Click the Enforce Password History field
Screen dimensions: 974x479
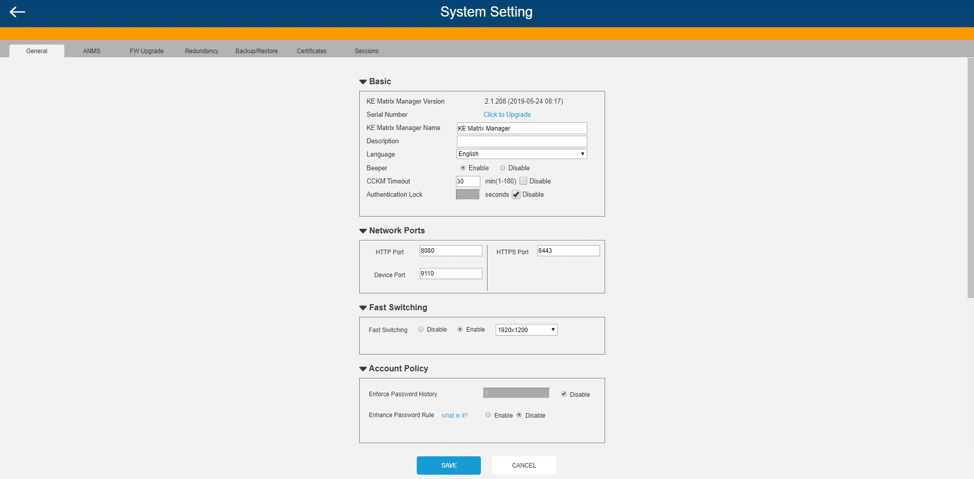516,393
